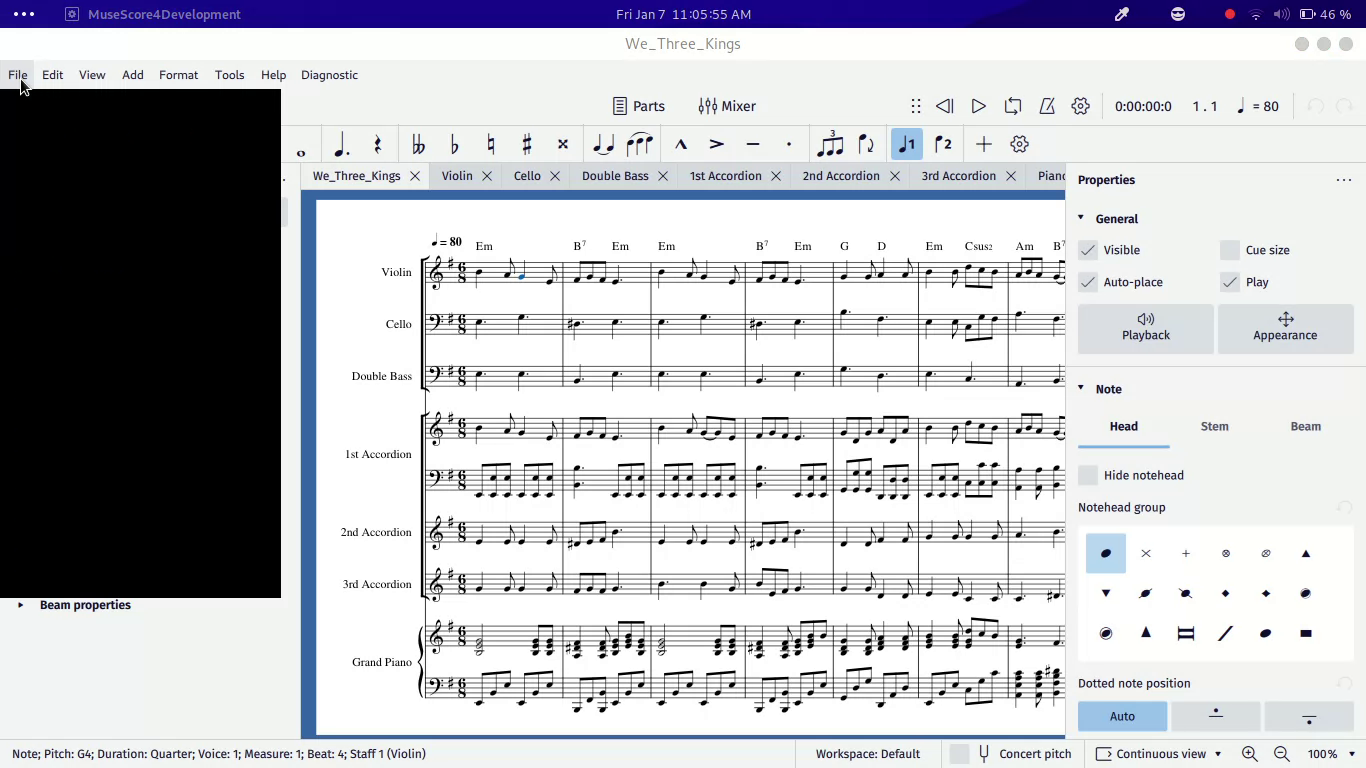
Task: Switch to the Violin part tab
Action: [457, 176]
